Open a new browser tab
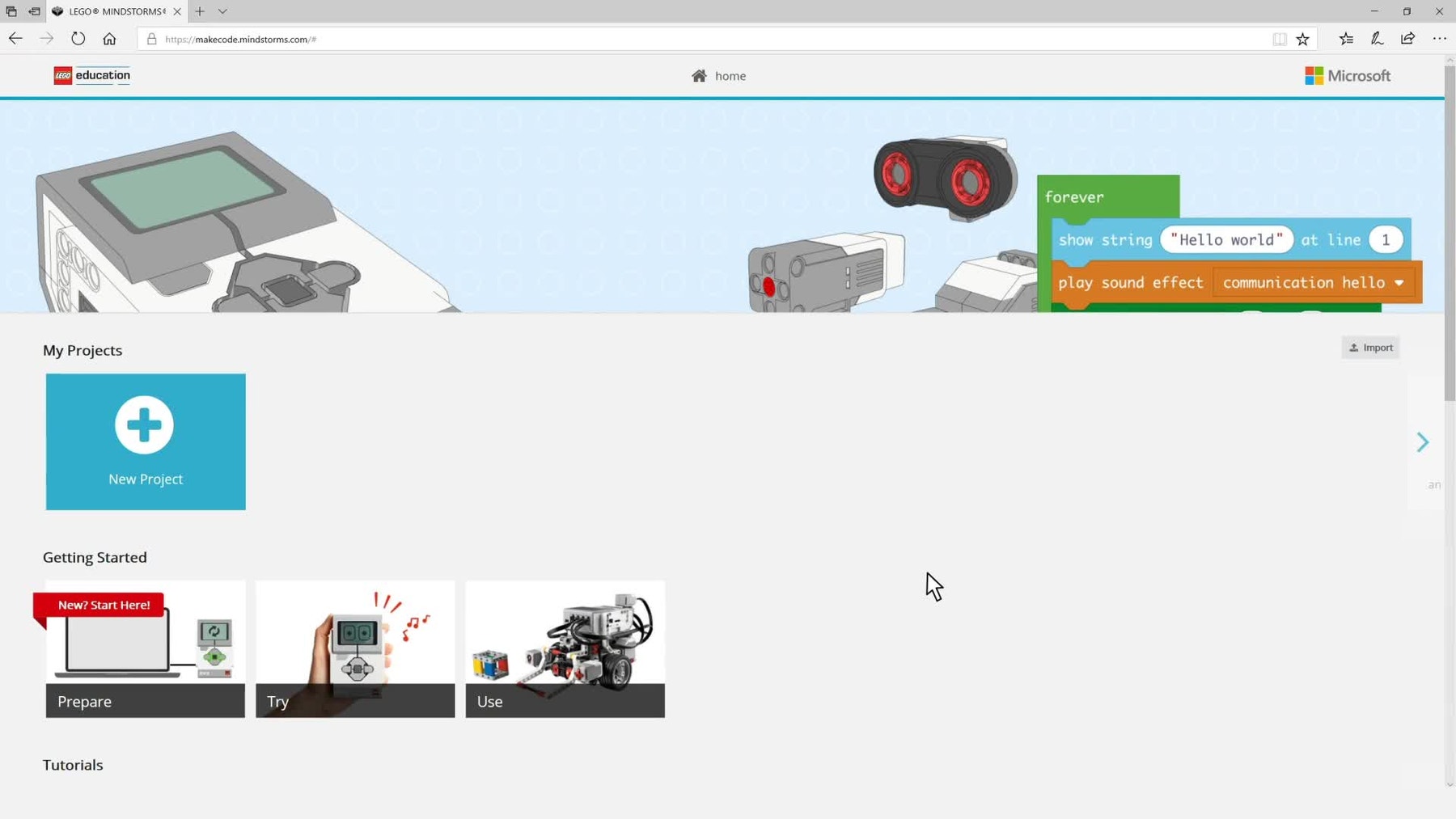The width and height of the screenshot is (1456, 819). pyautogui.click(x=200, y=11)
